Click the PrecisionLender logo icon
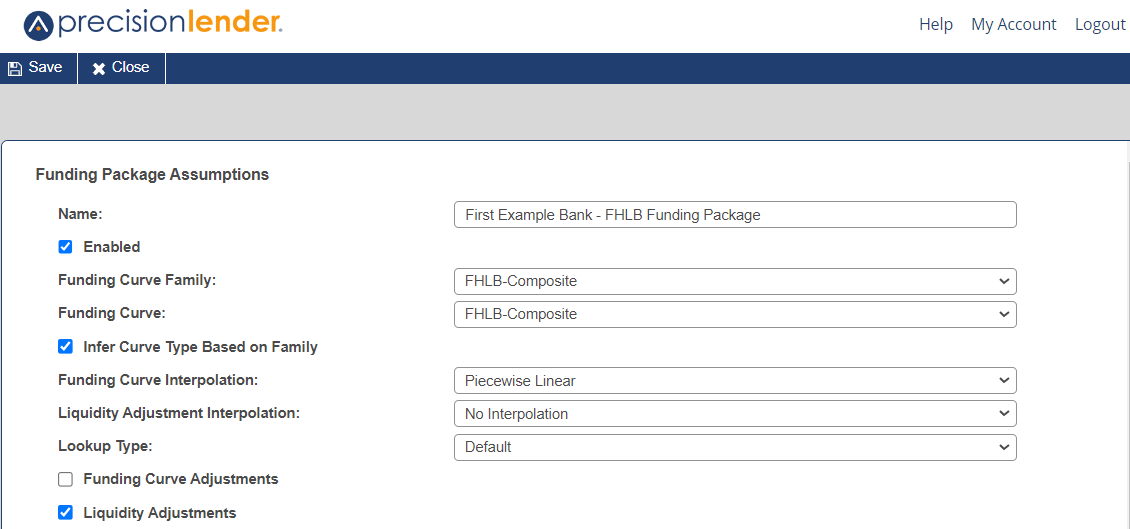The width and height of the screenshot is (1130, 529). (x=38, y=26)
